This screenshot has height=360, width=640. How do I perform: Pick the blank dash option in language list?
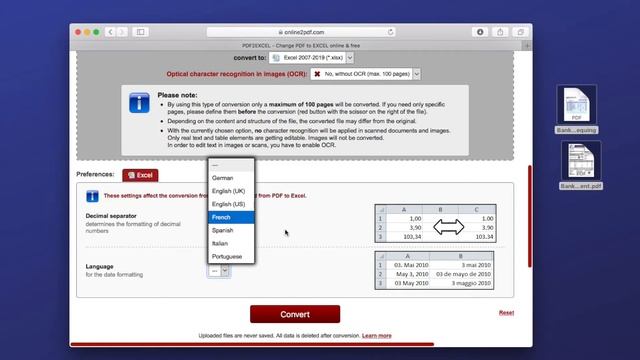pyautogui.click(x=231, y=165)
